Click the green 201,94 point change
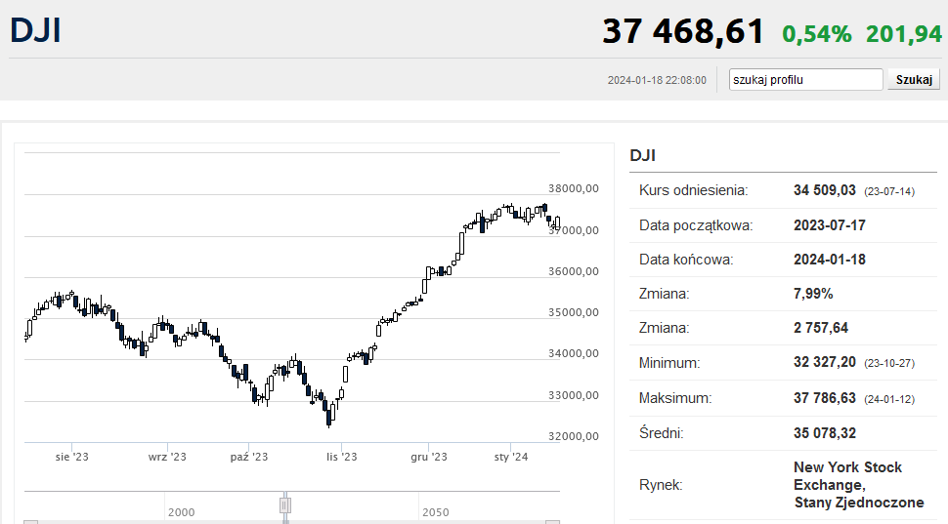This screenshot has width=948, height=524. click(x=904, y=34)
